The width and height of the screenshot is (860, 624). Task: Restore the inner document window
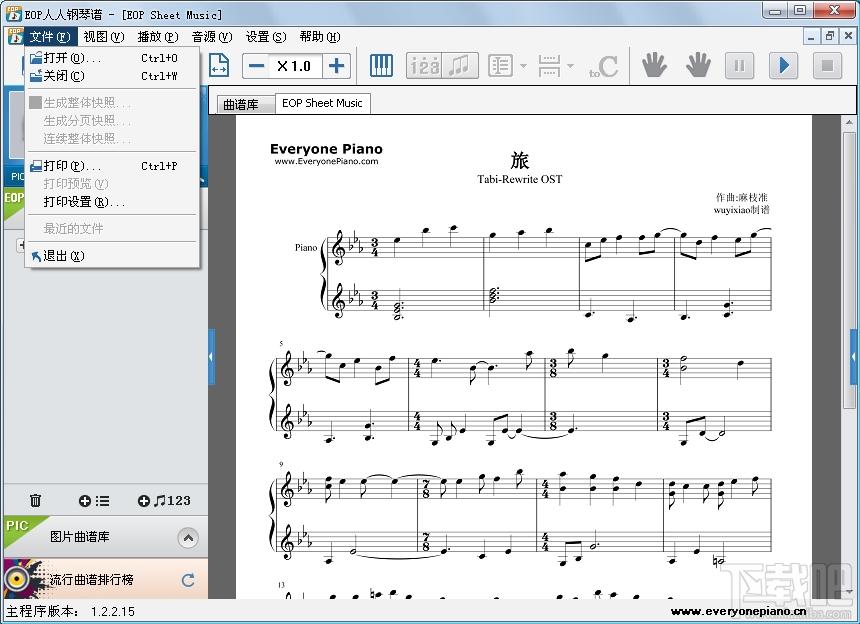(x=830, y=37)
